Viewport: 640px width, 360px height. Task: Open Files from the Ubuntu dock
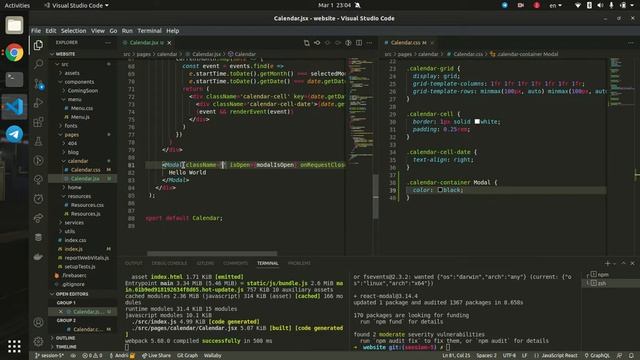click(x=14, y=25)
